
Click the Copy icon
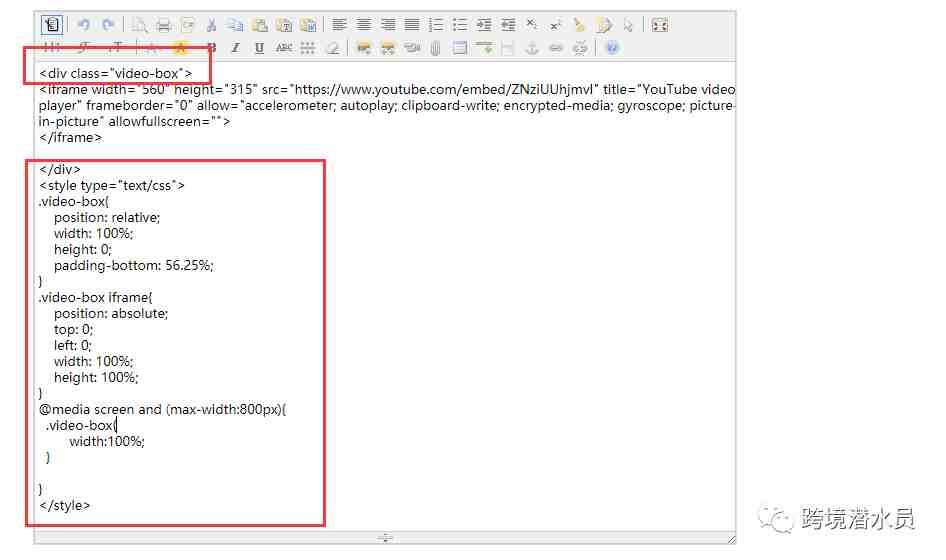tap(235, 25)
